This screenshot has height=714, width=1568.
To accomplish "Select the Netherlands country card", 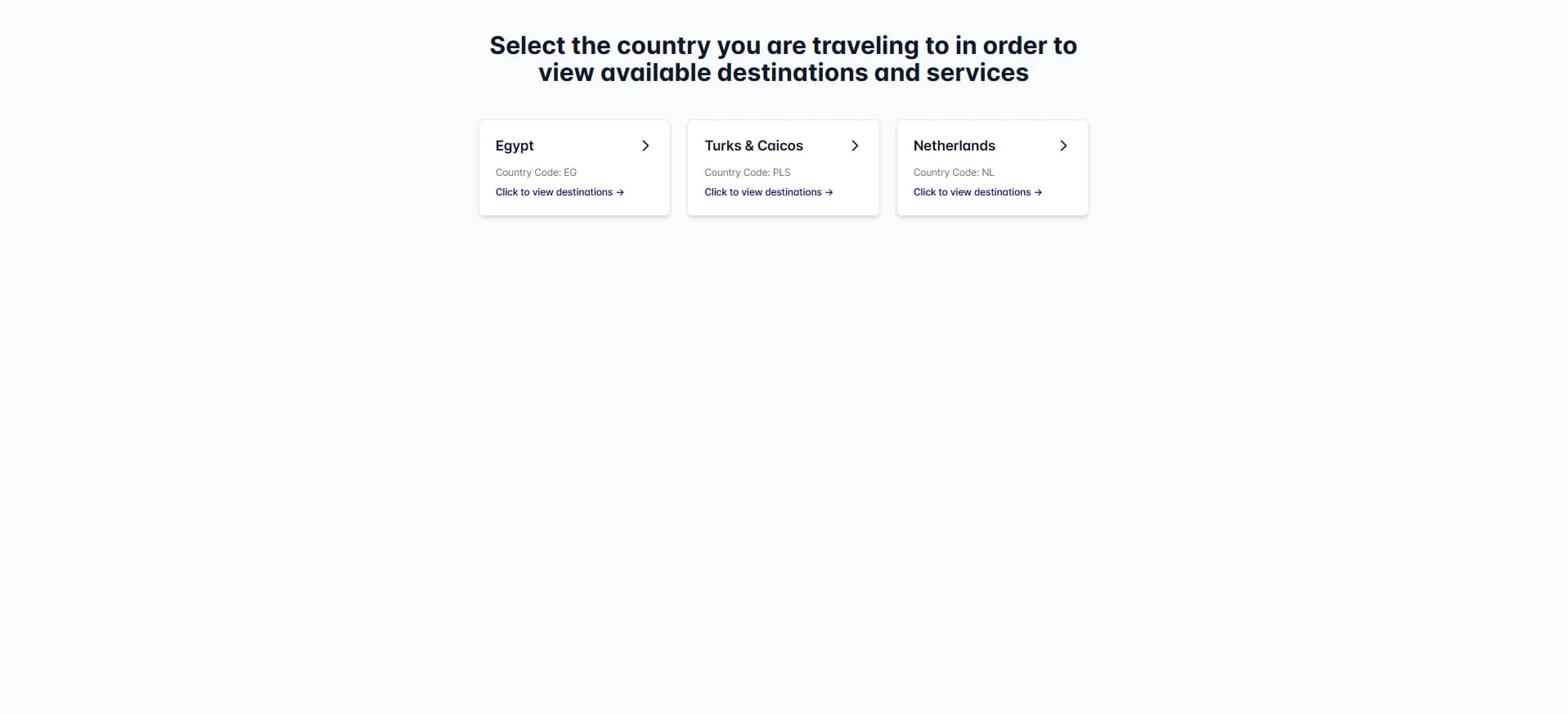I will [991, 168].
